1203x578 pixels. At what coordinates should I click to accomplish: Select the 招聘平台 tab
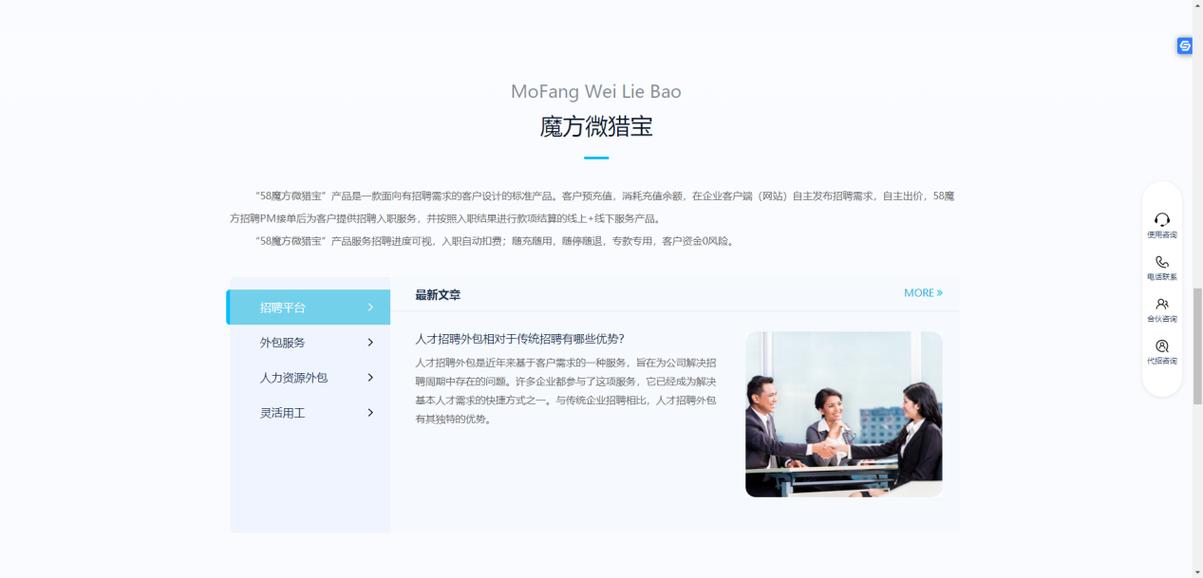tap(281, 307)
